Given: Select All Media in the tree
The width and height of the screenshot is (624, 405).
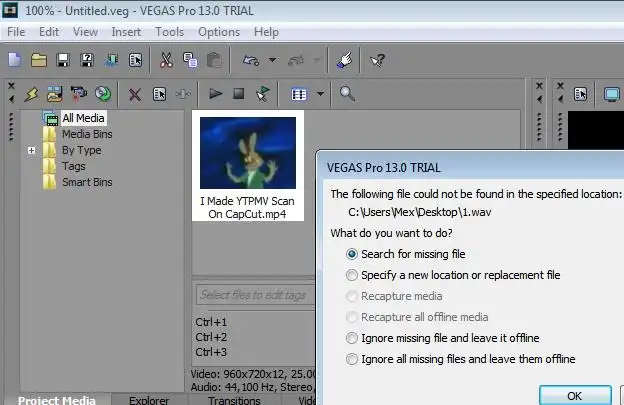Looking at the screenshot, I should (x=83, y=118).
